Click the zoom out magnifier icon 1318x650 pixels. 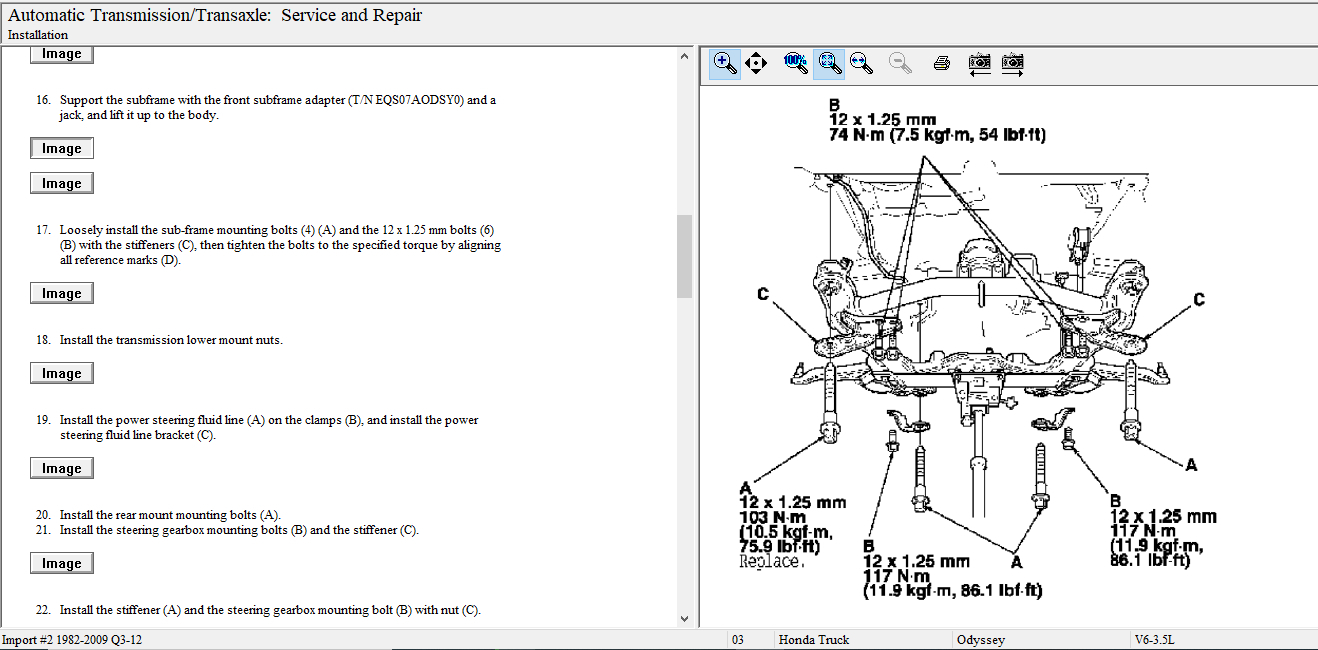[x=900, y=63]
